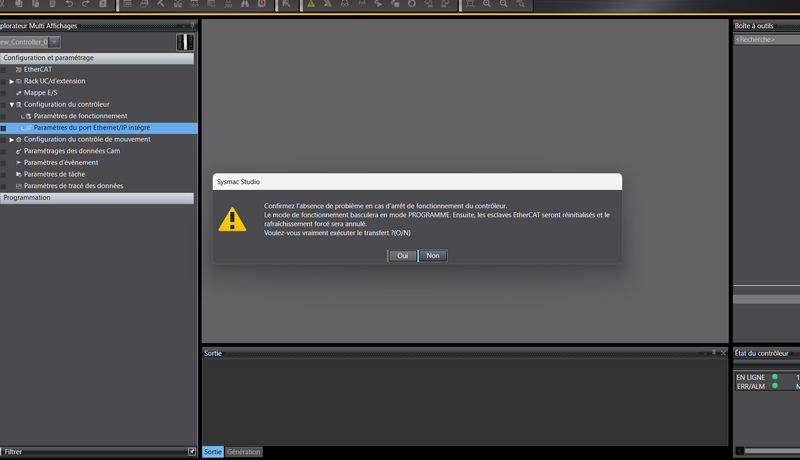Open the Programmation section header
Viewport: 800px width, 460px height.
pos(97,198)
